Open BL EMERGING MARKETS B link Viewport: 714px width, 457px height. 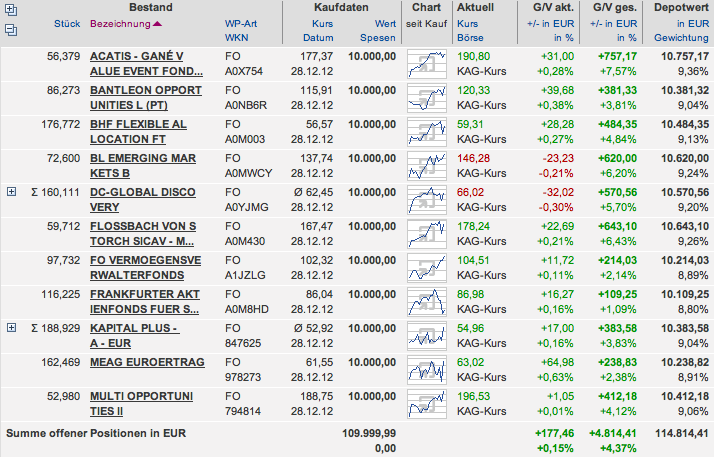pyautogui.click(x=143, y=166)
